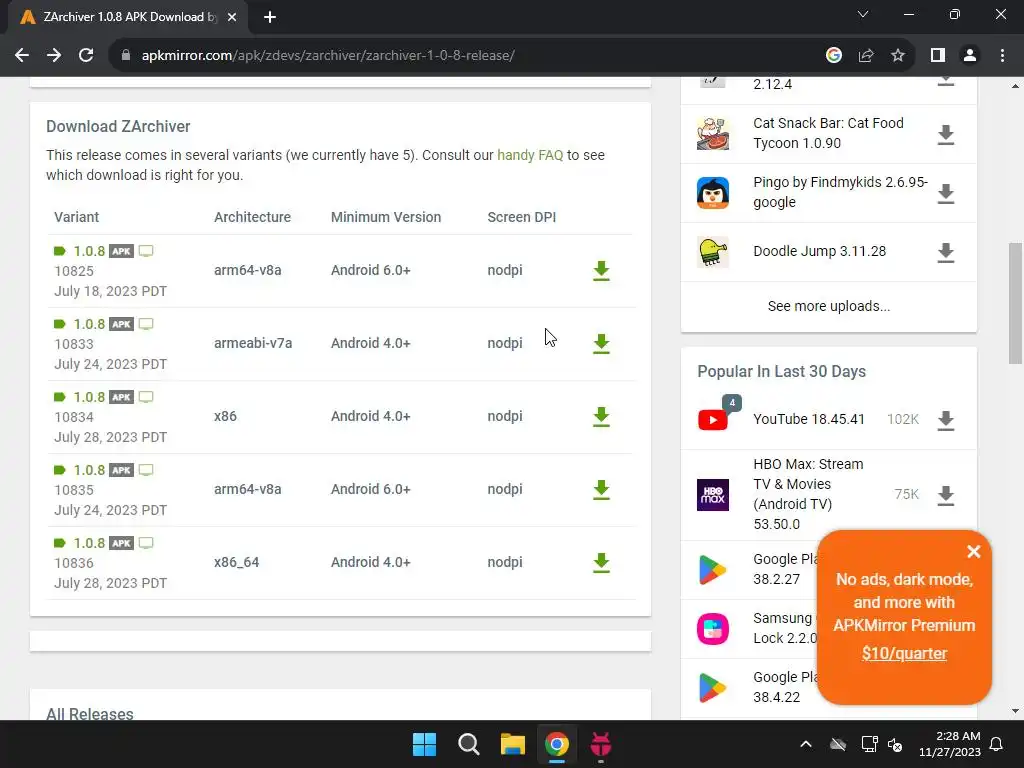The width and height of the screenshot is (1024, 768).
Task: Download the 10835 arm64-v8a variant
Action: tap(601, 490)
